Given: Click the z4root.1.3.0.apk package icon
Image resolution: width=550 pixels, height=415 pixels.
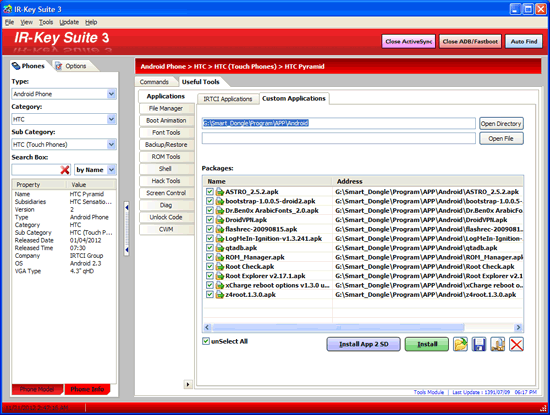Looking at the screenshot, I should (x=220, y=295).
